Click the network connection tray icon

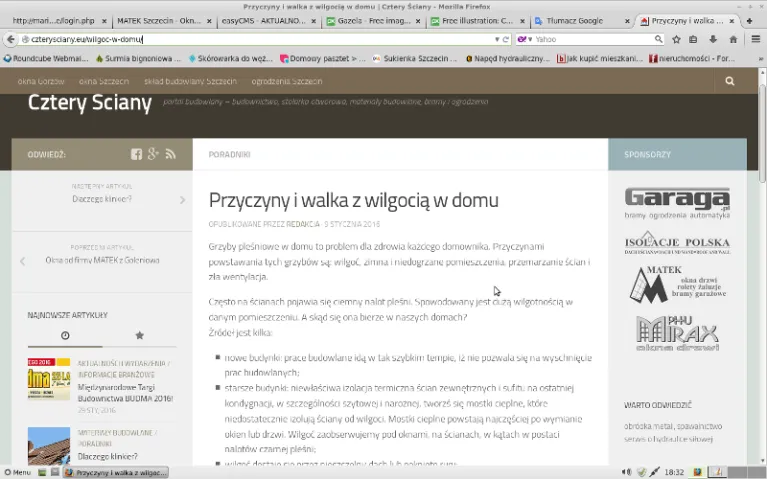tap(654, 472)
